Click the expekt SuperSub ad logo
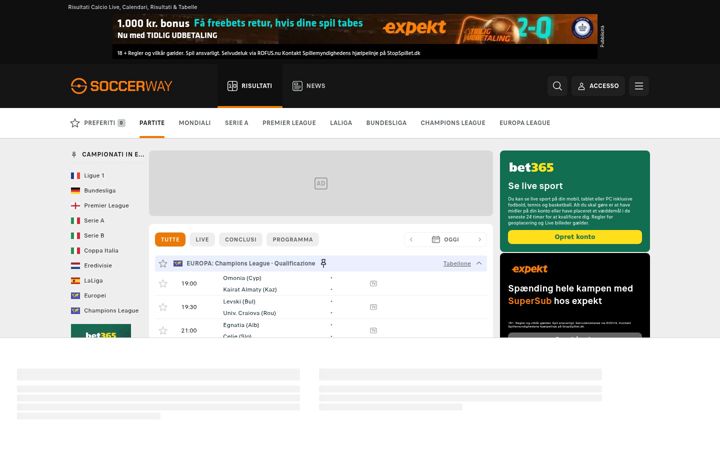 pos(530,269)
